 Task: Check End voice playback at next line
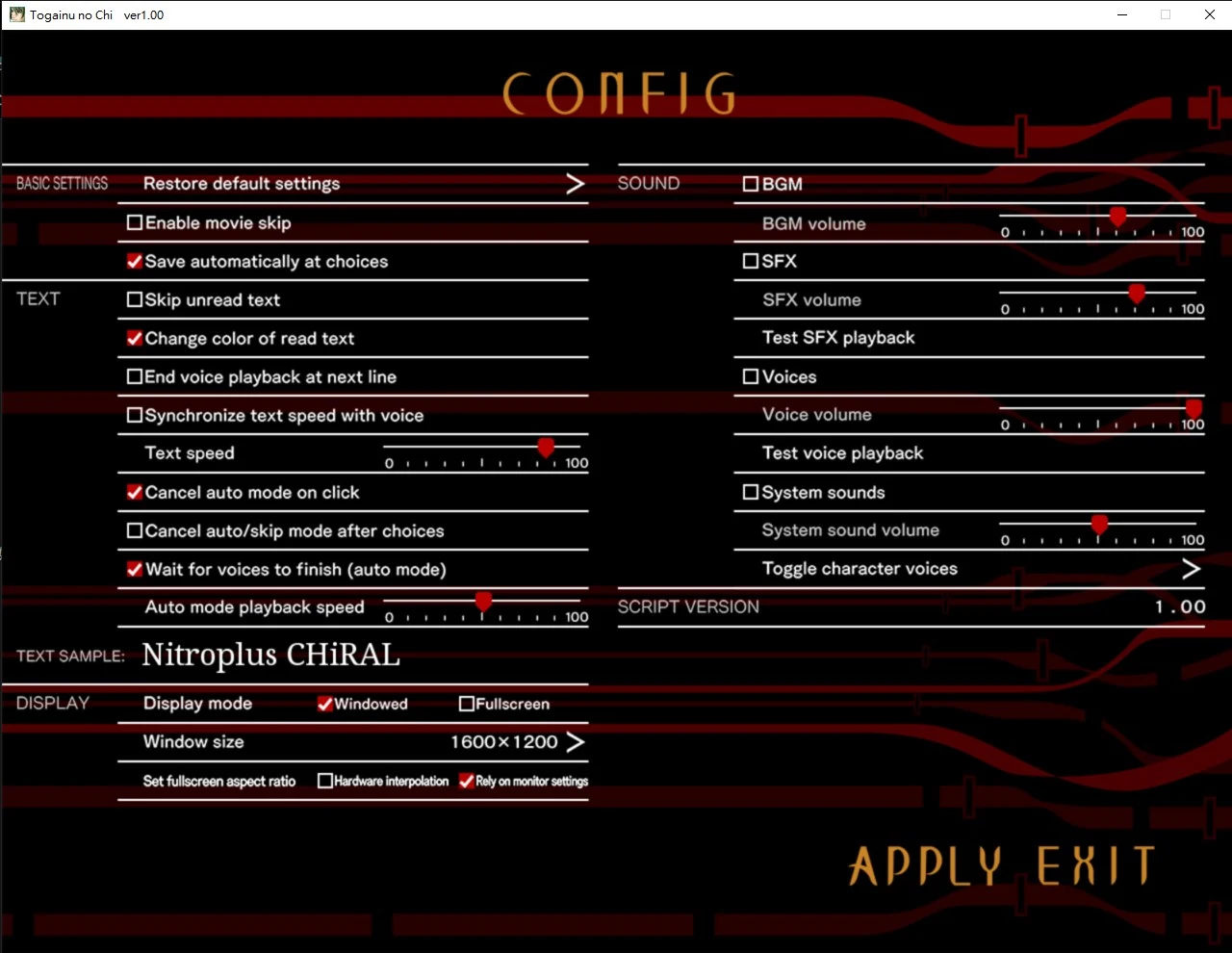(135, 376)
